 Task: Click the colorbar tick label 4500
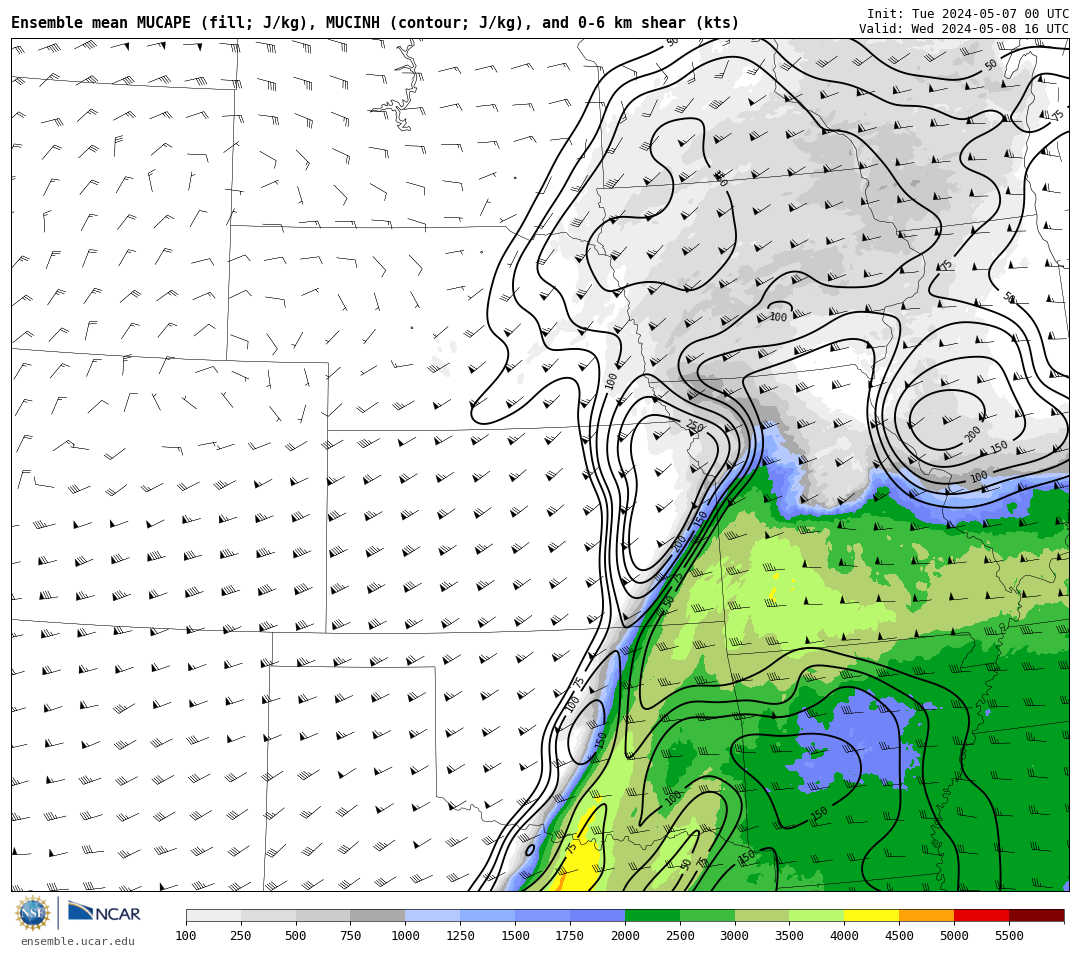899,935
